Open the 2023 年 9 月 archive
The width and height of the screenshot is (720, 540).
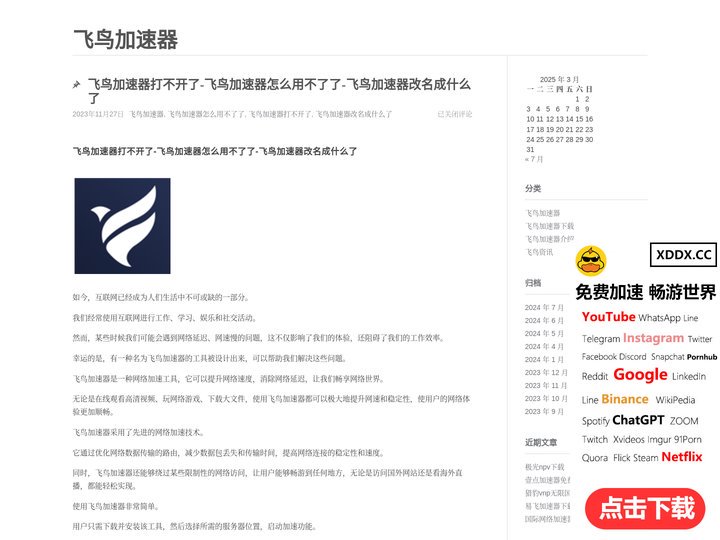point(544,411)
